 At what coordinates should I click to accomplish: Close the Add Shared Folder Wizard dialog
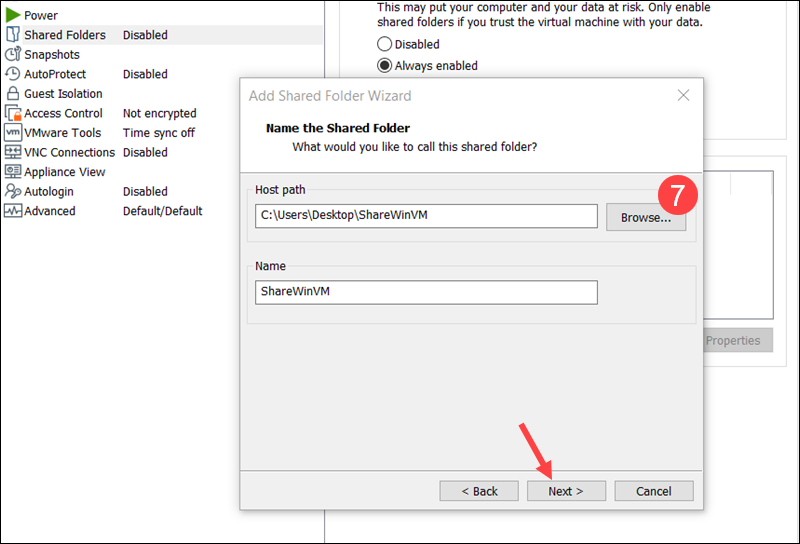(683, 96)
